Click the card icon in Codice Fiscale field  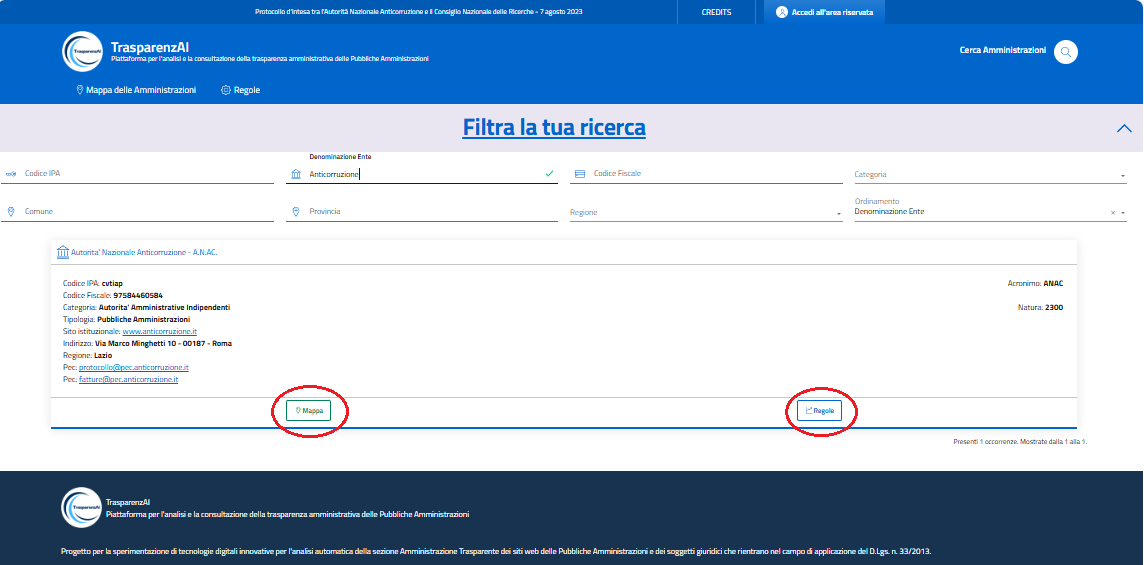tap(580, 174)
